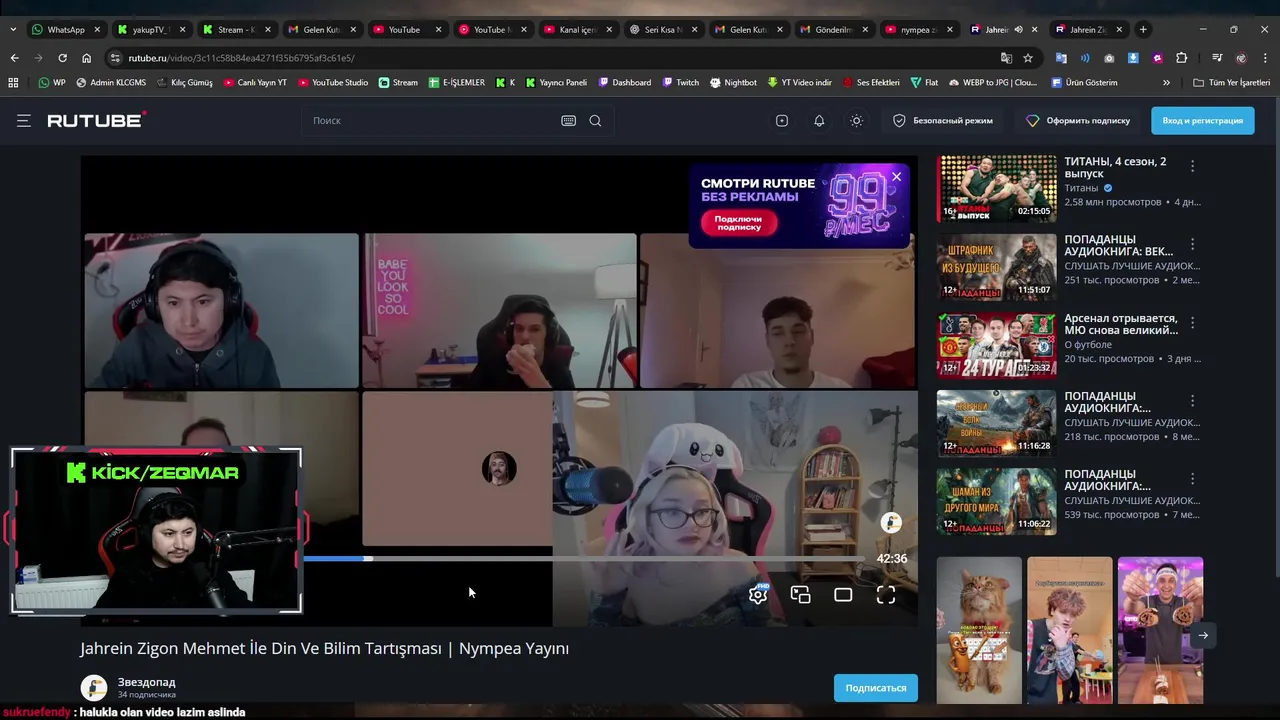The image size is (1280, 720).
Task: Open Арсенал отрывается video thumbnail
Action: point(996,345)
